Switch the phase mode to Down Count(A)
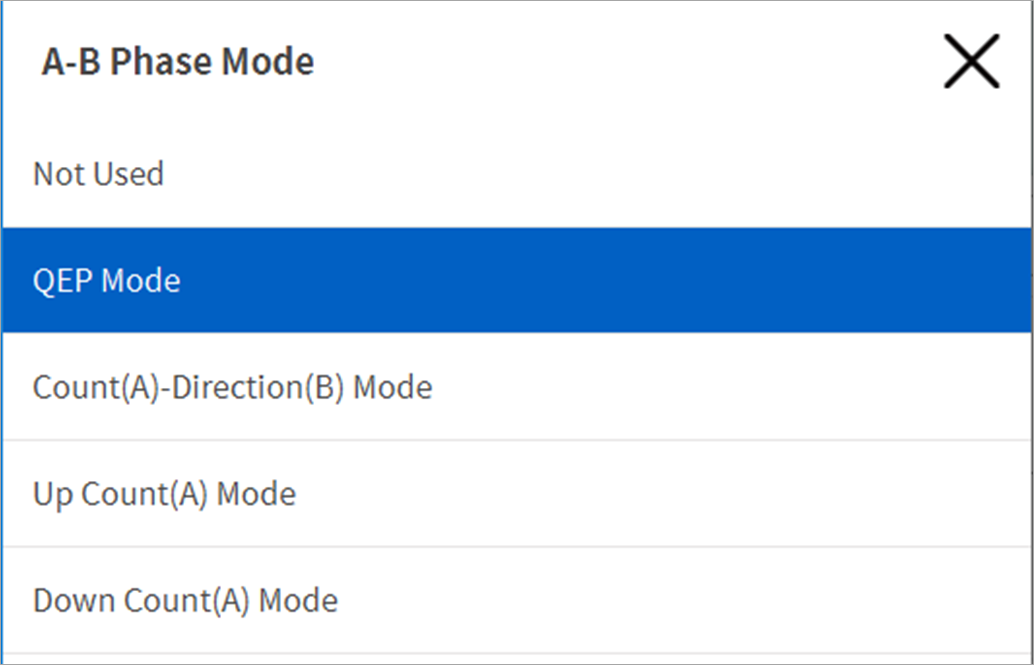Screen dimensions: 1034x665 click(185, 600)
